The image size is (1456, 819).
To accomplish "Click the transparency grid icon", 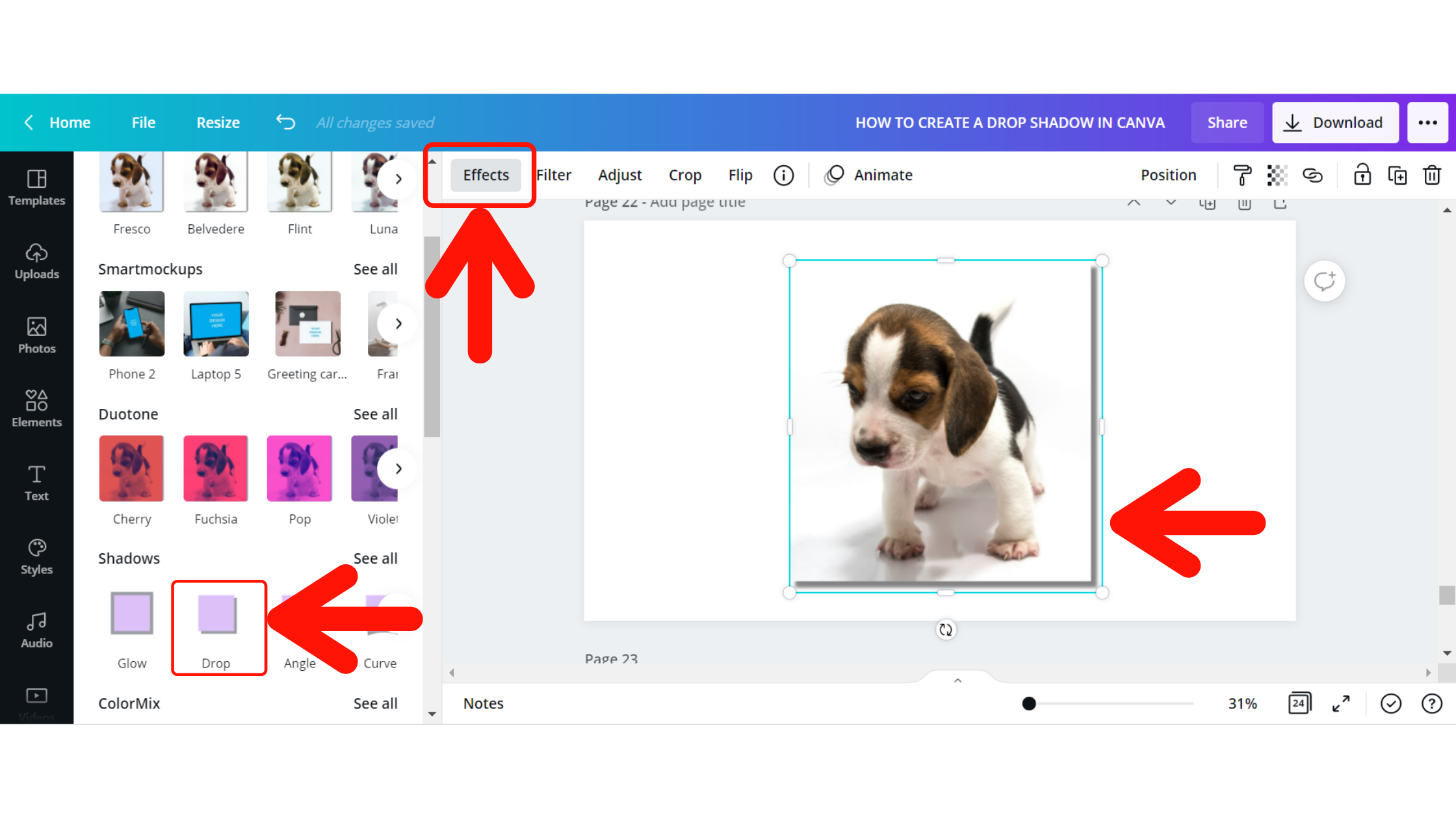I will 1276,175.
